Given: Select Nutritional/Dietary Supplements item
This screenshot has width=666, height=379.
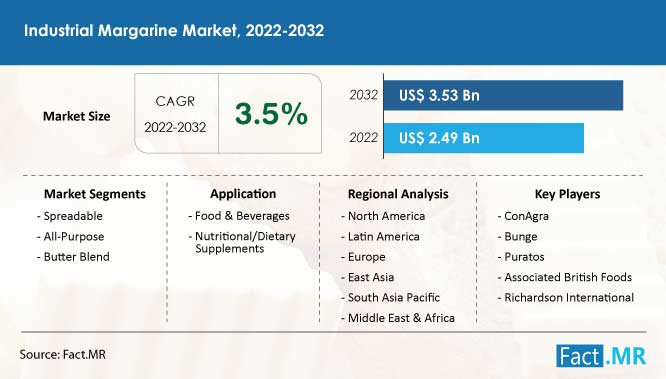Looking at the screenshot, I should click(242, 242).
